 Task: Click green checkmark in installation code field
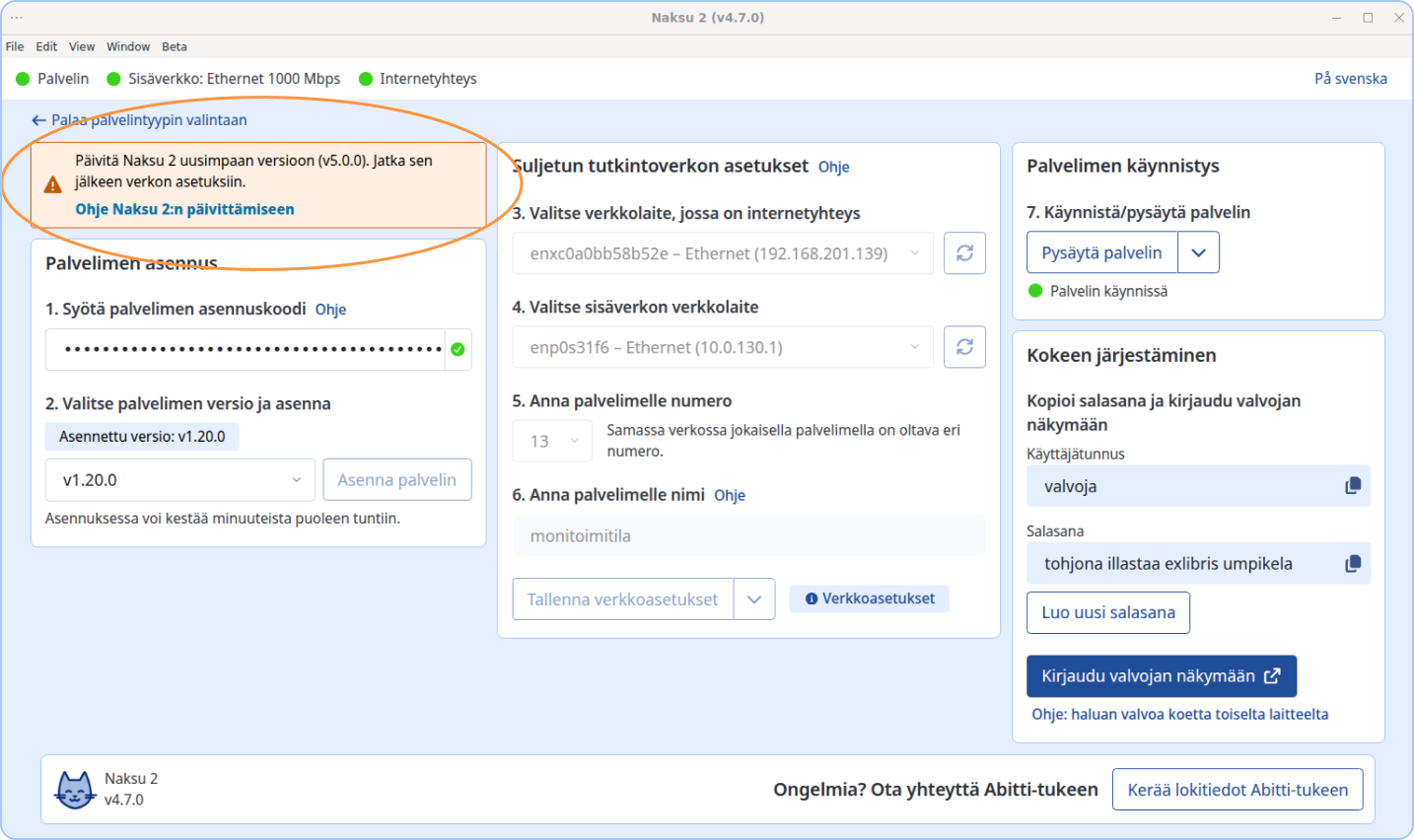[x=458, y=349]
